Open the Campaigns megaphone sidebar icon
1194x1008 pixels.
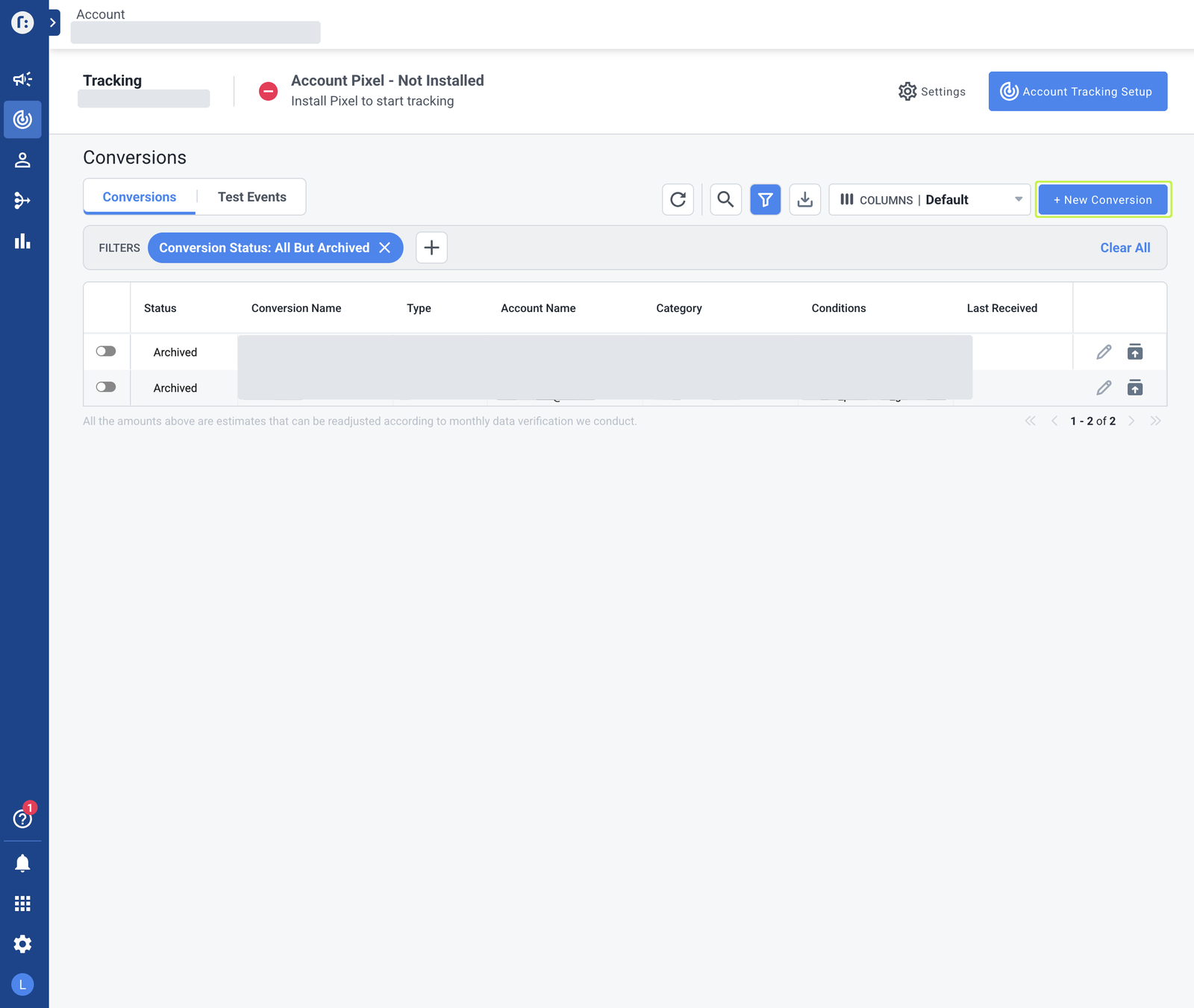[x=22, y=79]
